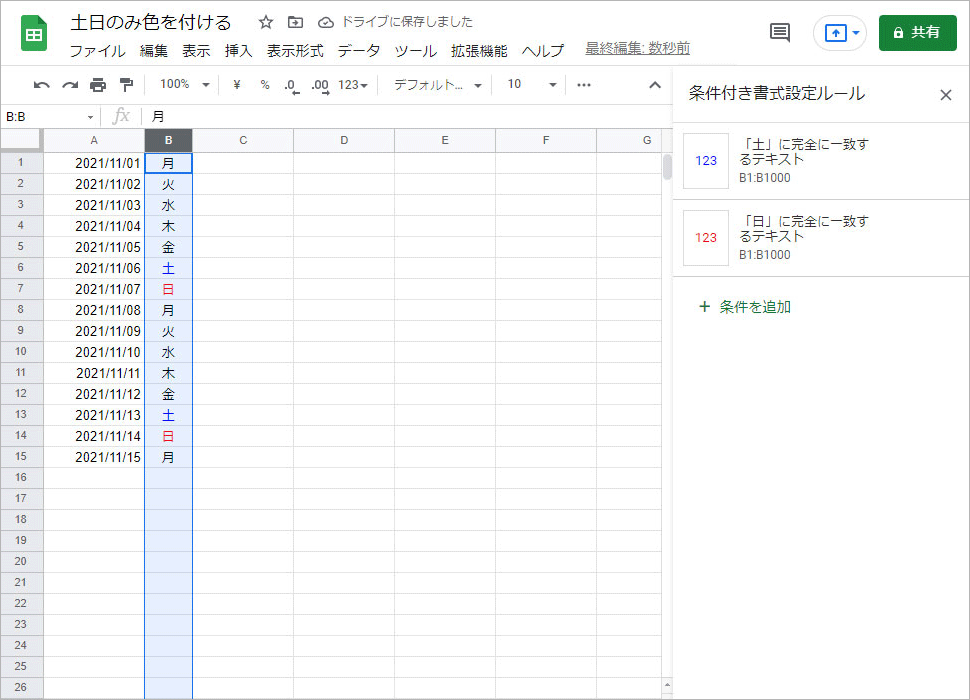Click 条件を追加 to add a rule
The height and width of the screenshot is (700, 970).
(745, 307)
